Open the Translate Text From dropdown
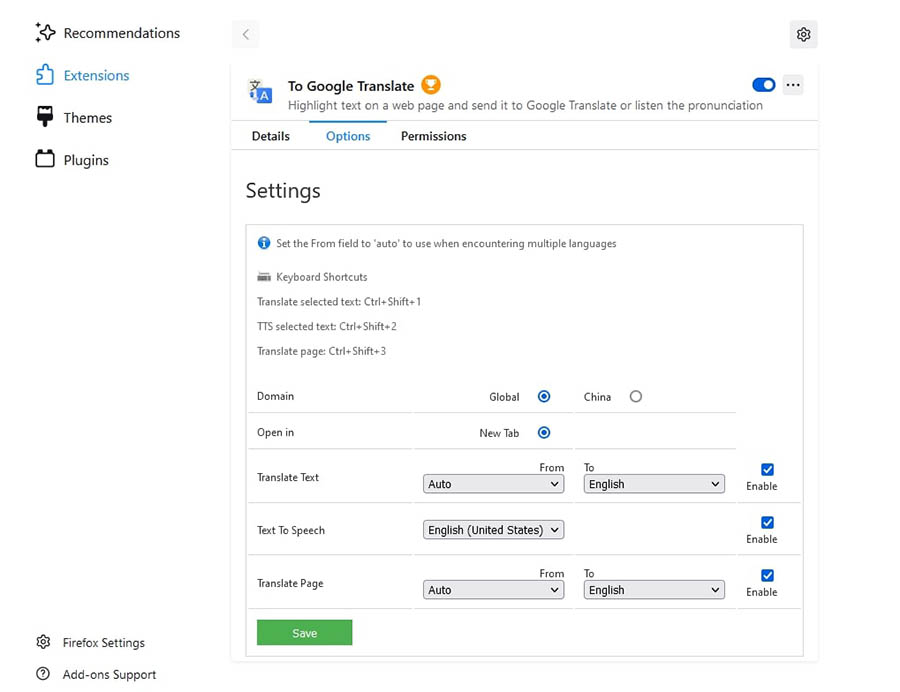 point(493,484)
